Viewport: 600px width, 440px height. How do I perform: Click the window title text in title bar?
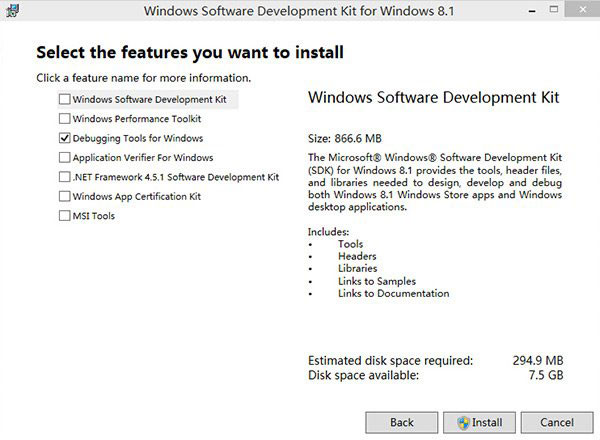(x=299, y=11)
